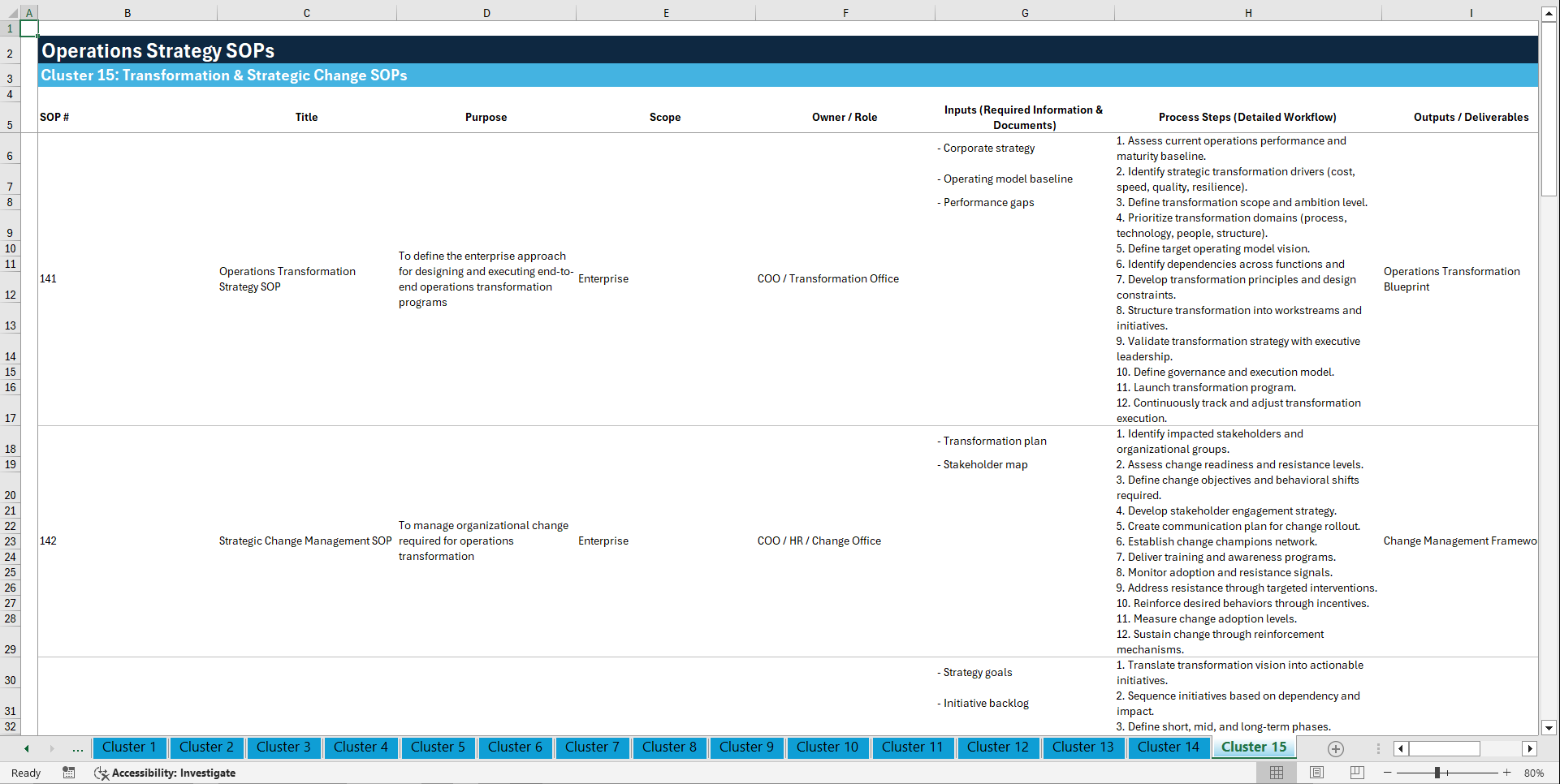Open the Cluster 14 sheet tab
Image resolution: width=1560 pixels, height=784 pixels.
[1169, 747]
